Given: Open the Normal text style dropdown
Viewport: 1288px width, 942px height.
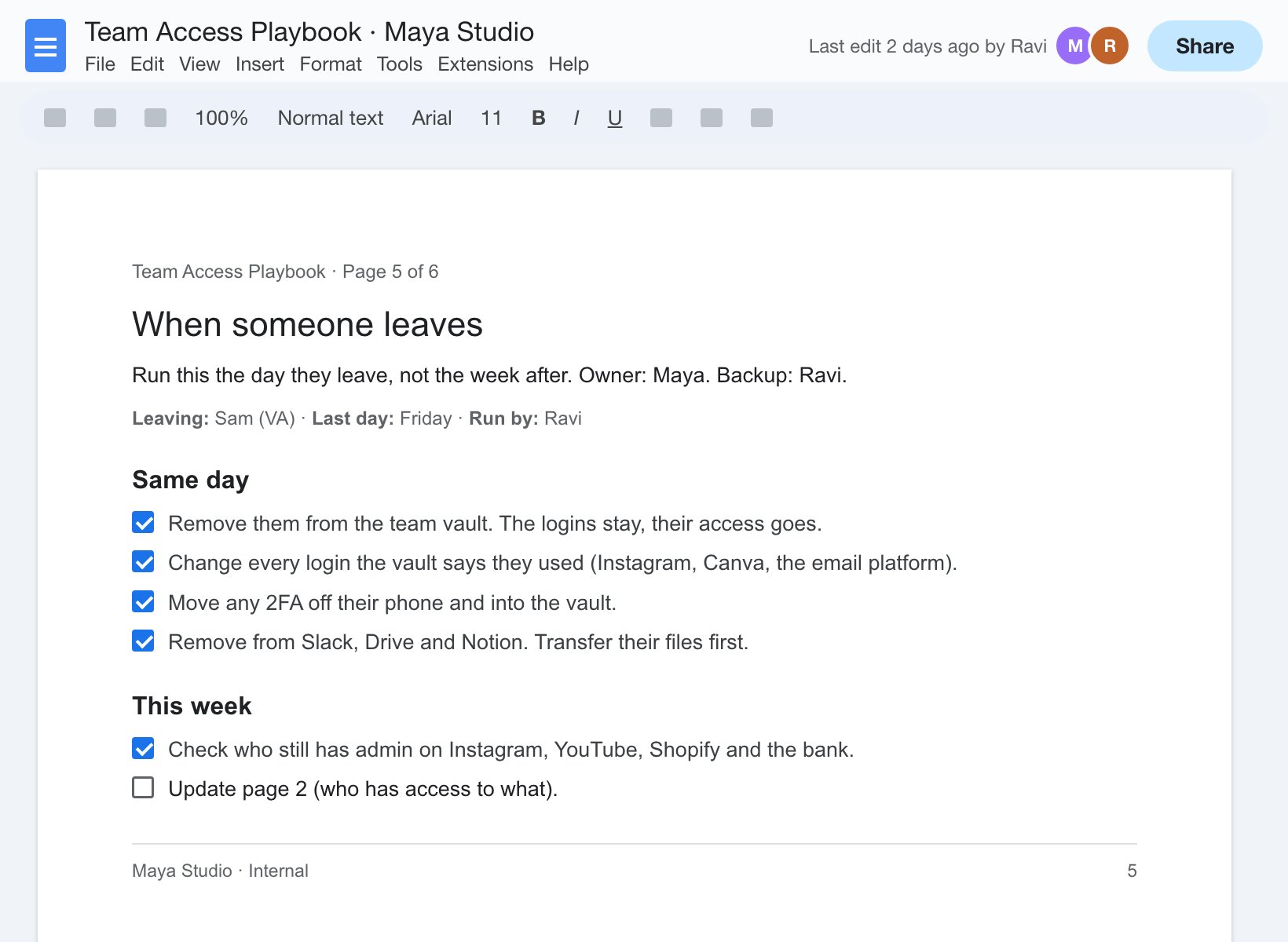Looking at the screenshot, I should (x=331, y=118).
